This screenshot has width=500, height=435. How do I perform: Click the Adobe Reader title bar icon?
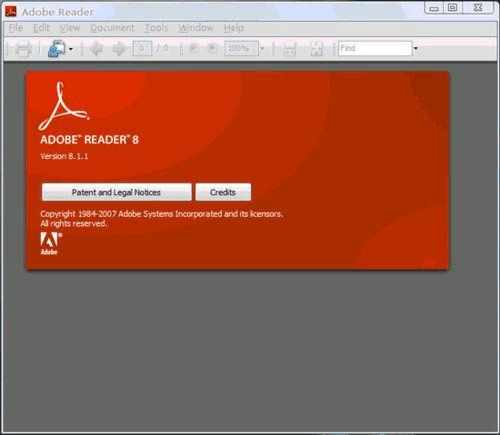pos(11,11)
